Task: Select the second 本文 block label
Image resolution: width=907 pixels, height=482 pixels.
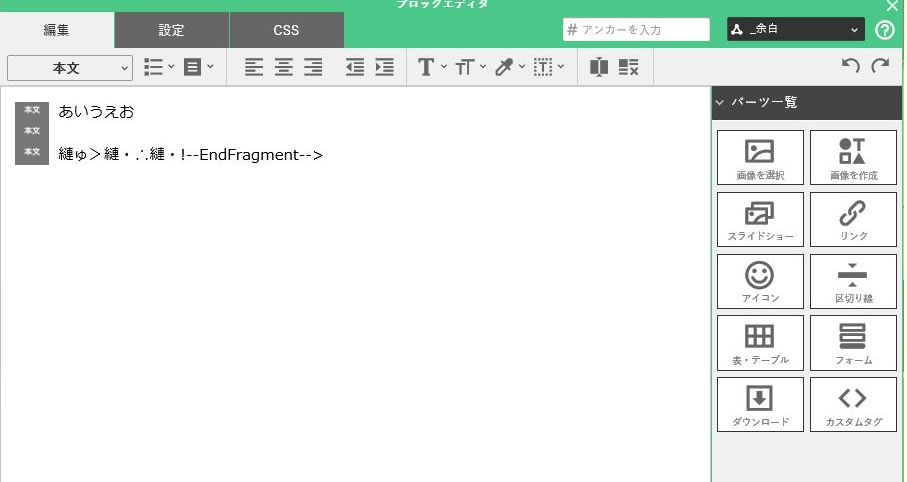Action: click(x=32, y=131)
